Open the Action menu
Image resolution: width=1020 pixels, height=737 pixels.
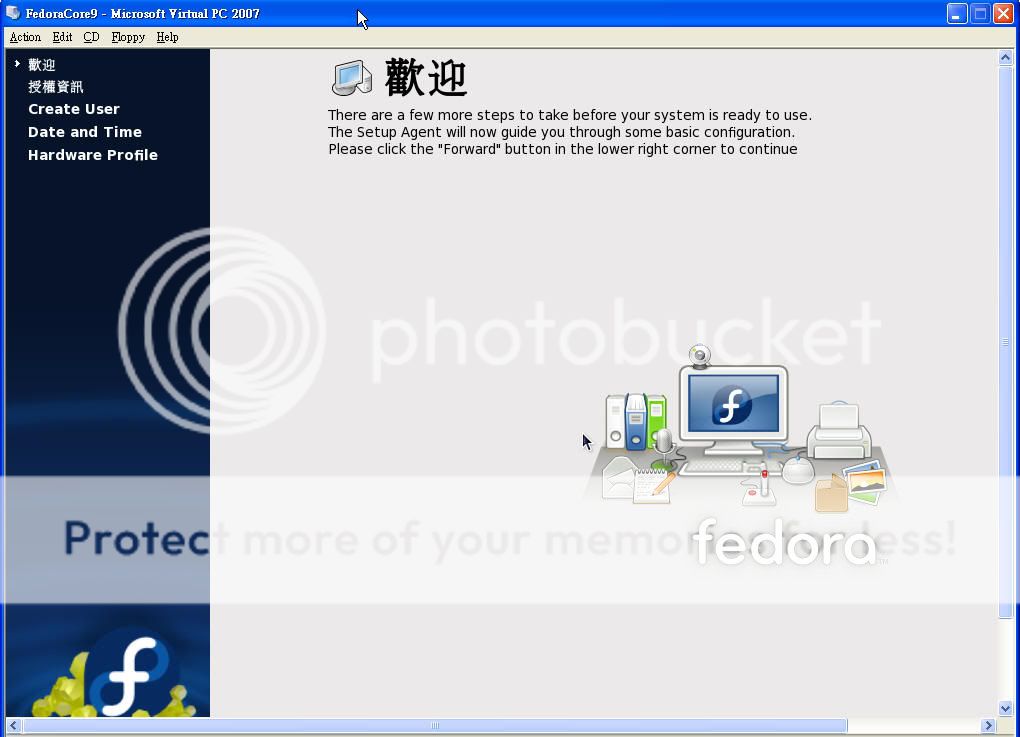tap(25, 37)
